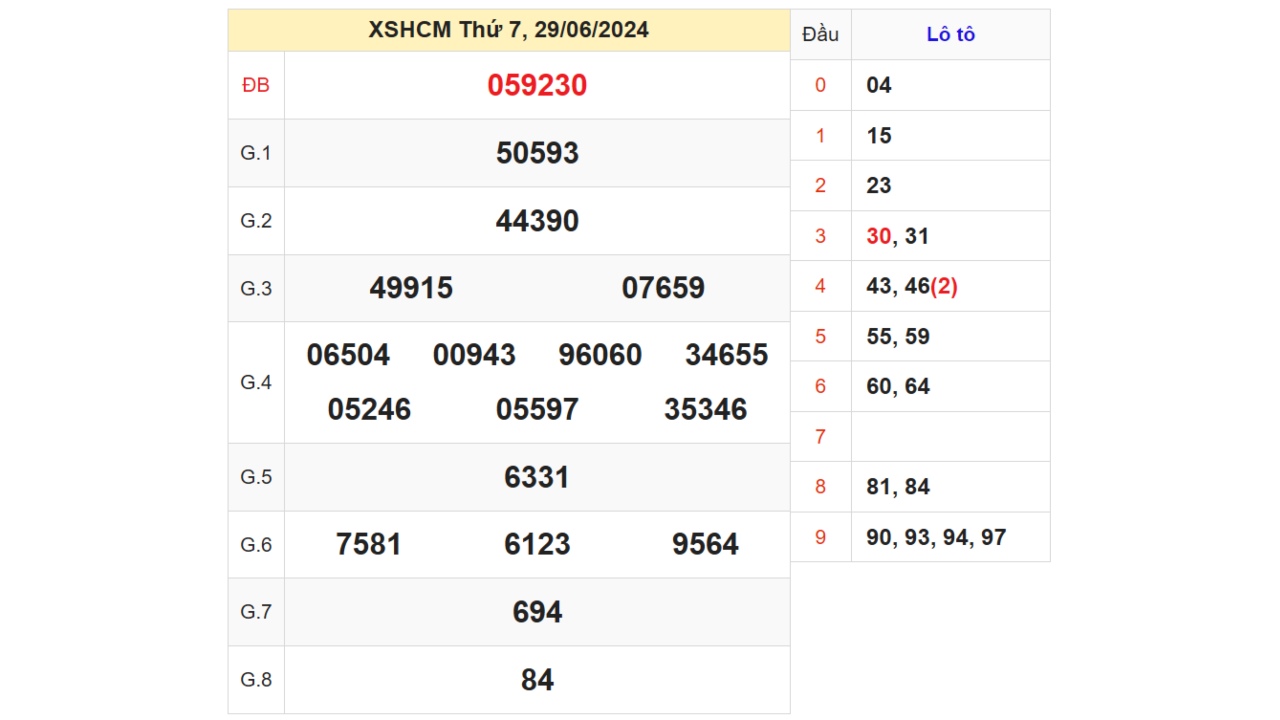This screenshot has height=720, width=1280.
Task: Select sixth prize number 7581
Action: click(x=369, y=544)
